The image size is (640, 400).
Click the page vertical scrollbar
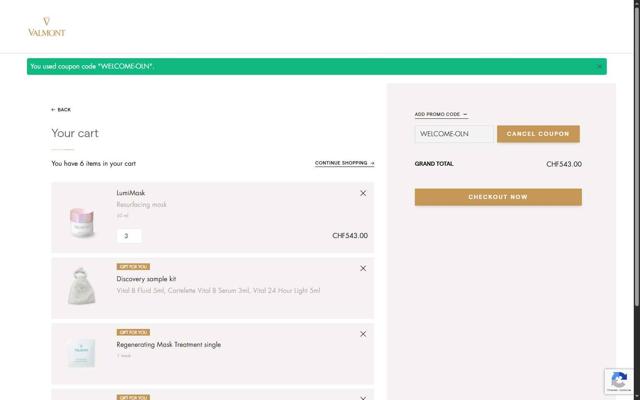(x=636, y=155)
